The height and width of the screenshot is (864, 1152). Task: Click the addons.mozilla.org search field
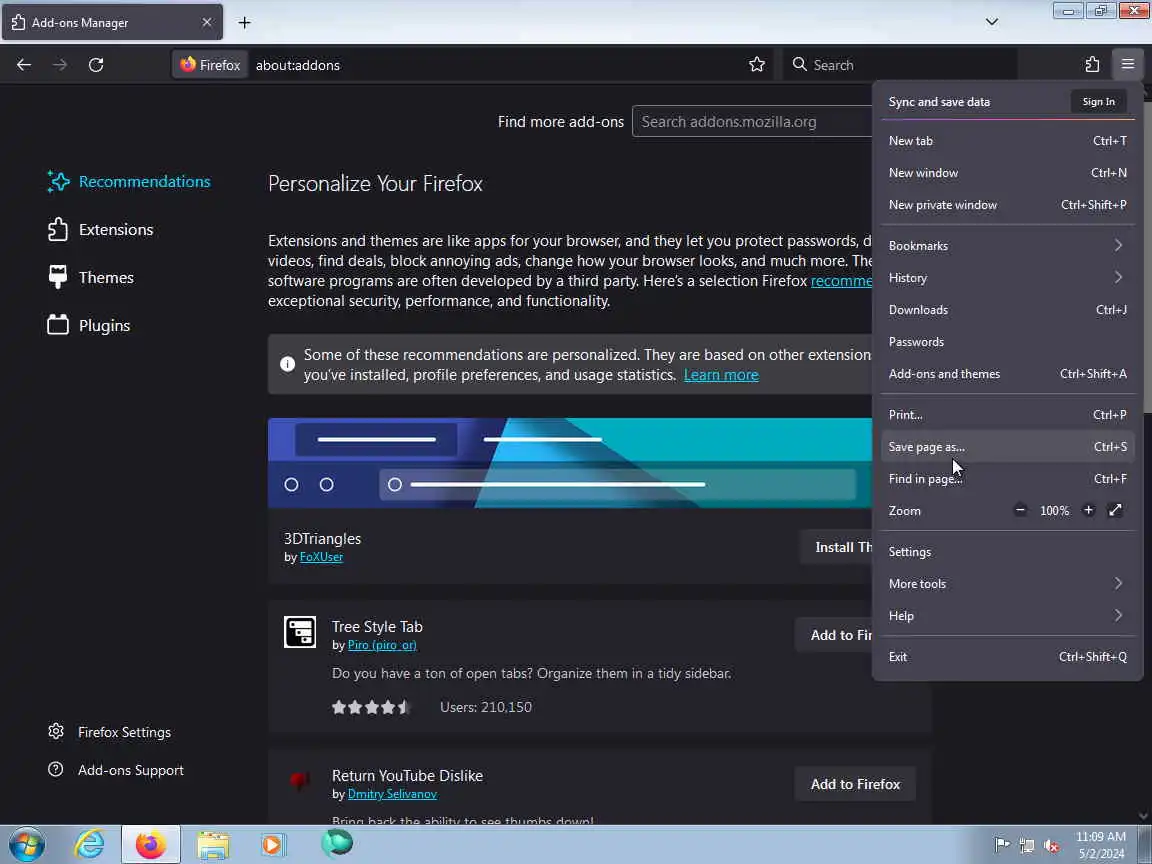[752, 121]
